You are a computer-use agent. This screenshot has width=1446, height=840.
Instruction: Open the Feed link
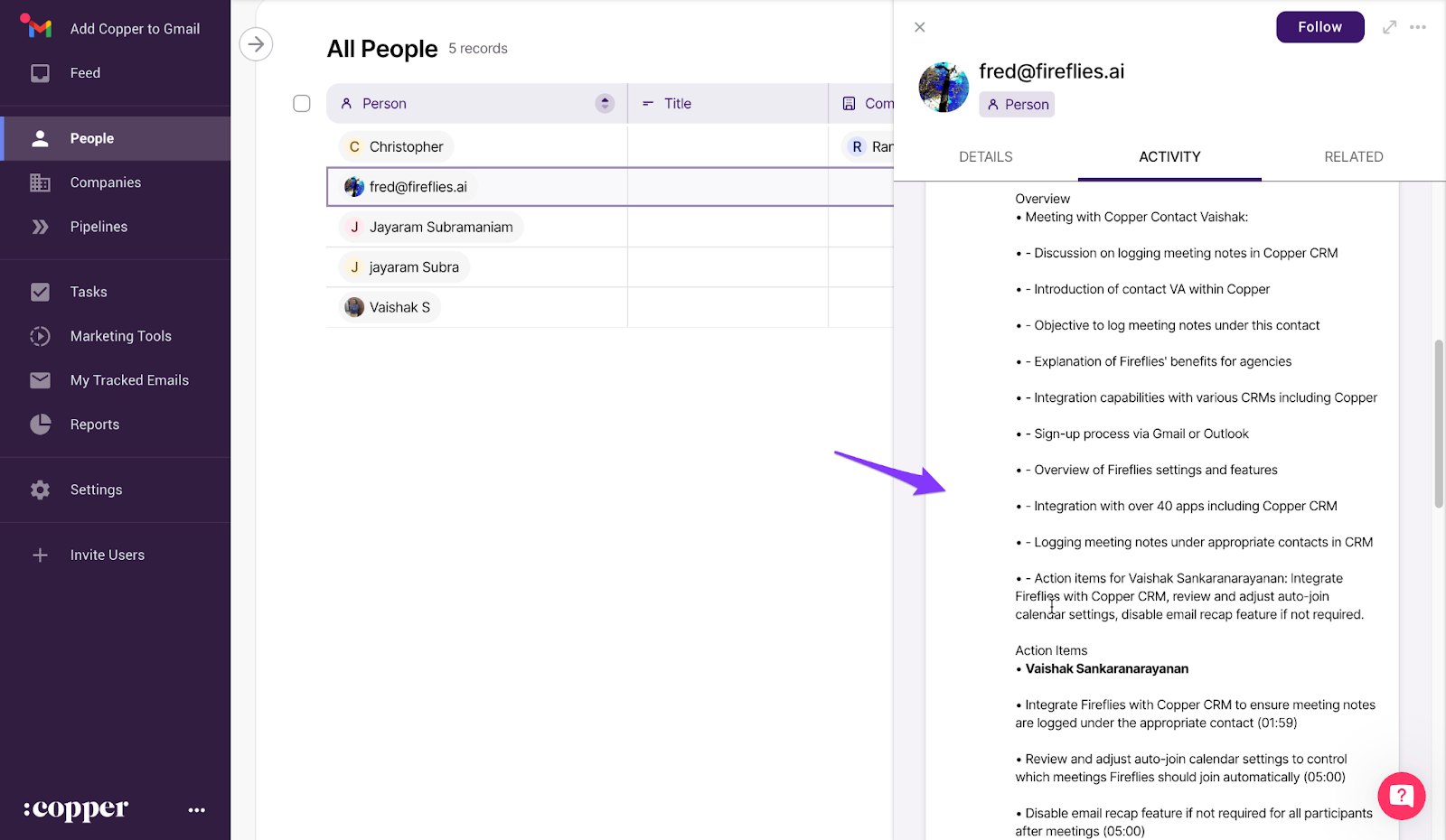(x=86, y=73)
